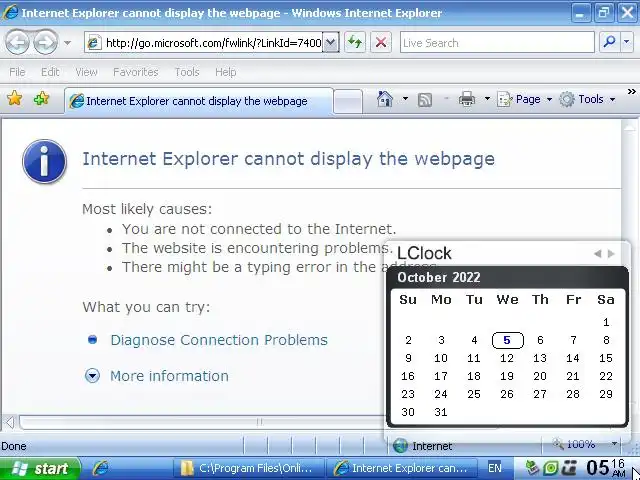Click the first system tray icon

pyautogui.click(x=531, y=468)
